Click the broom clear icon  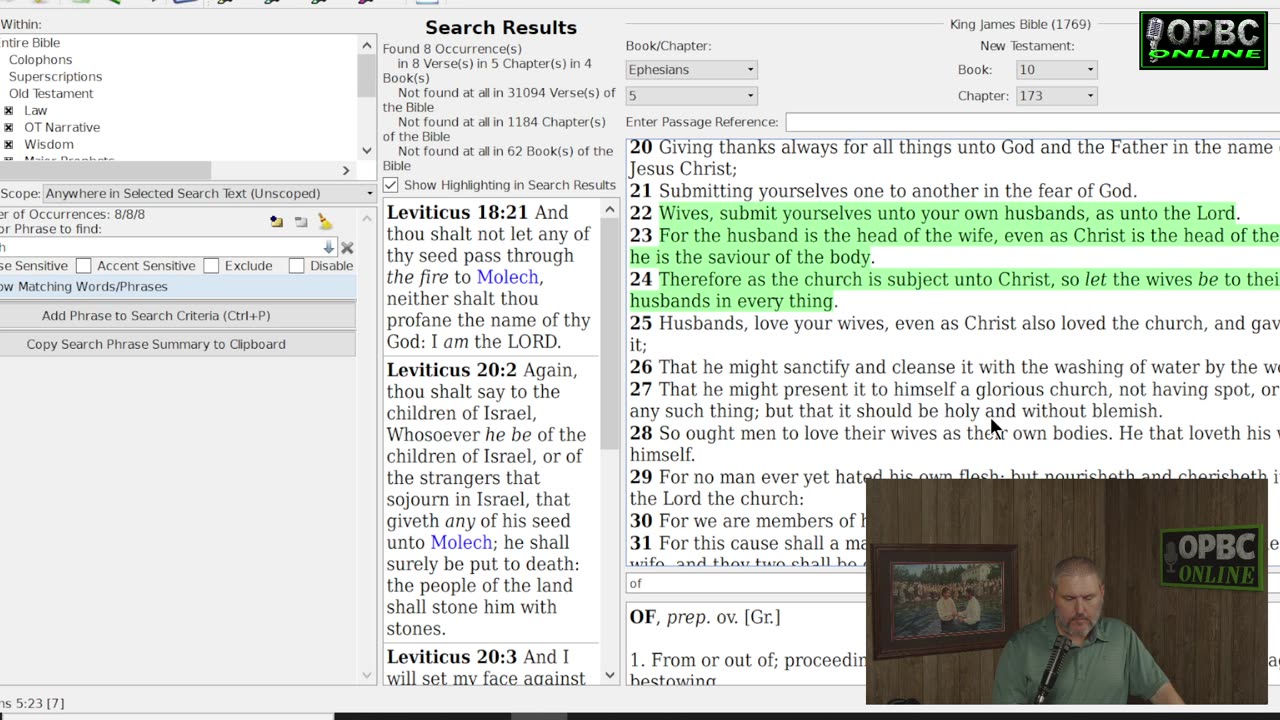coord(324,222)
